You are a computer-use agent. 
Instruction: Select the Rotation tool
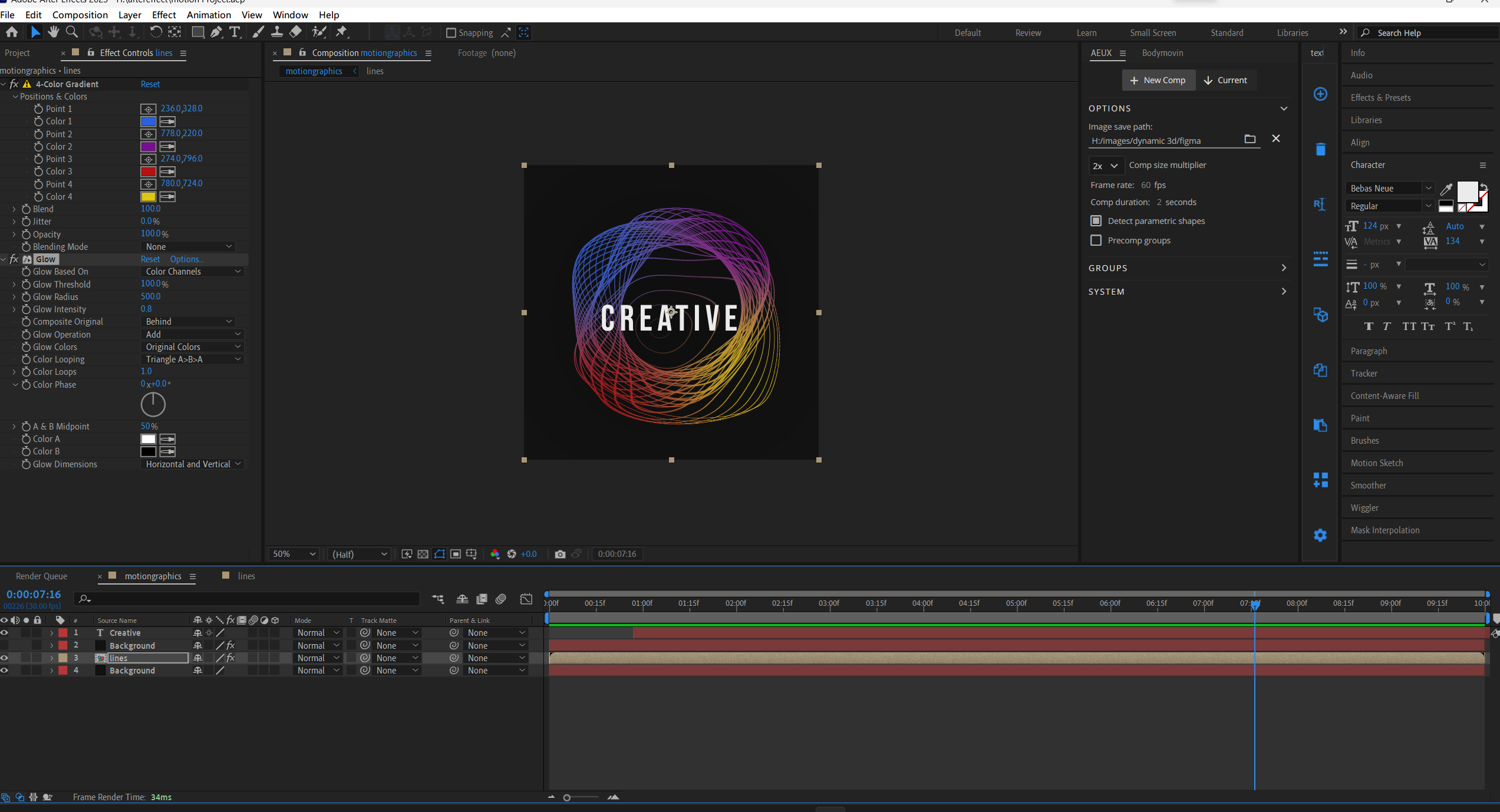point(156,32)
